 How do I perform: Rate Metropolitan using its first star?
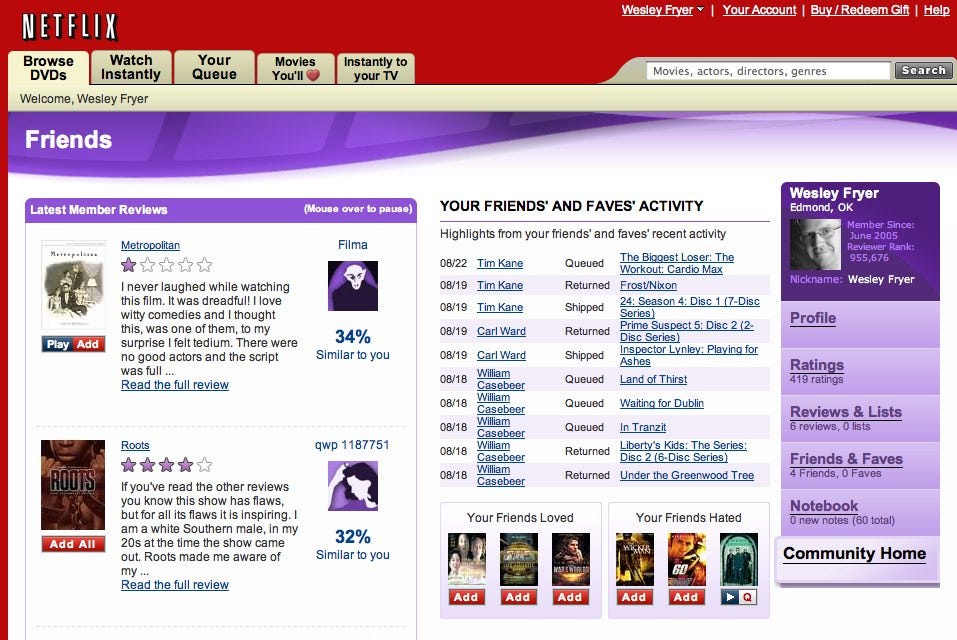point(128,265)
